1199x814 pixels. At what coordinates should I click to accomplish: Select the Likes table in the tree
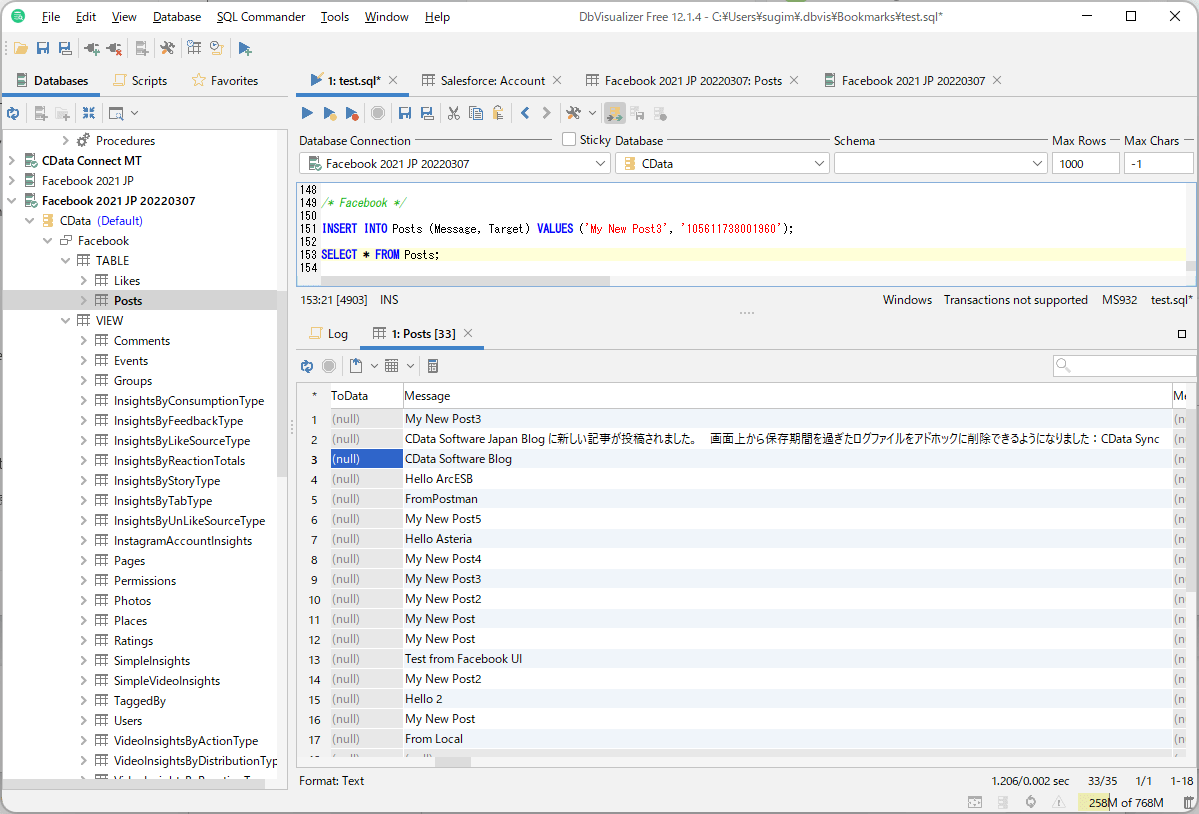[127, 281]
